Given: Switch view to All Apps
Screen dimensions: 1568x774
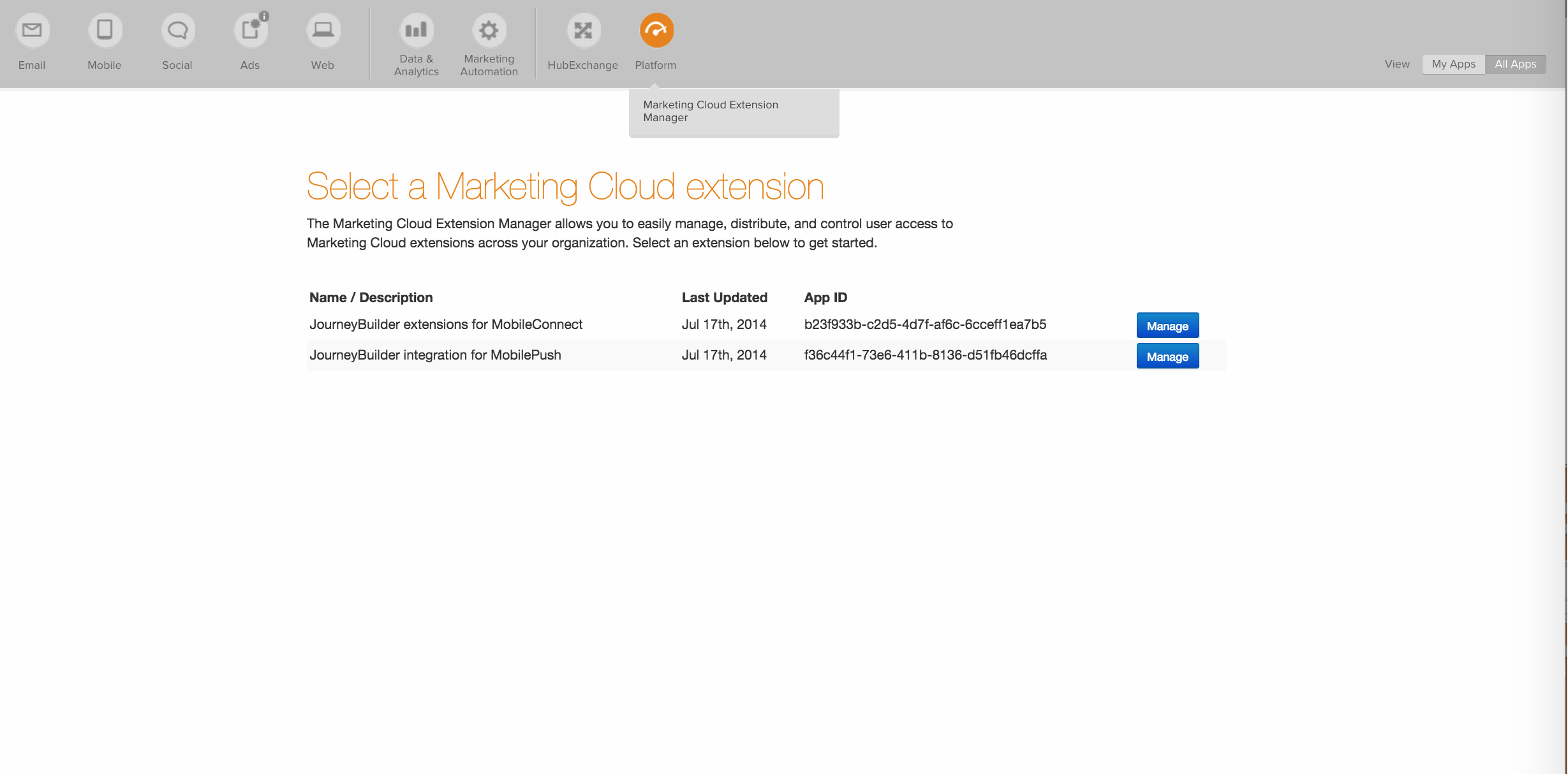Looking at the screenshot, I should coord(1516,64).
